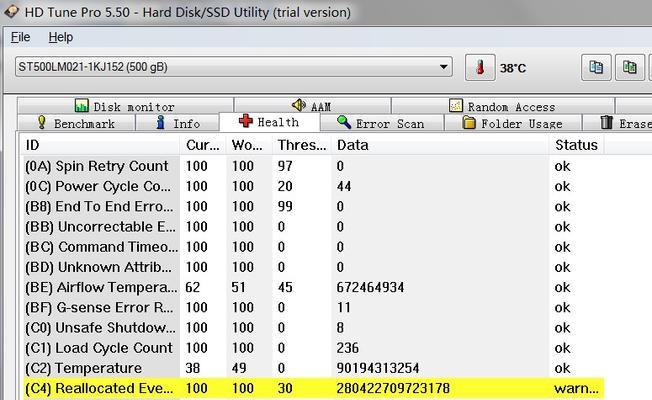This screenshot has width=652, height=400.
Task: Open the Help menu
Action: (60, 37)
